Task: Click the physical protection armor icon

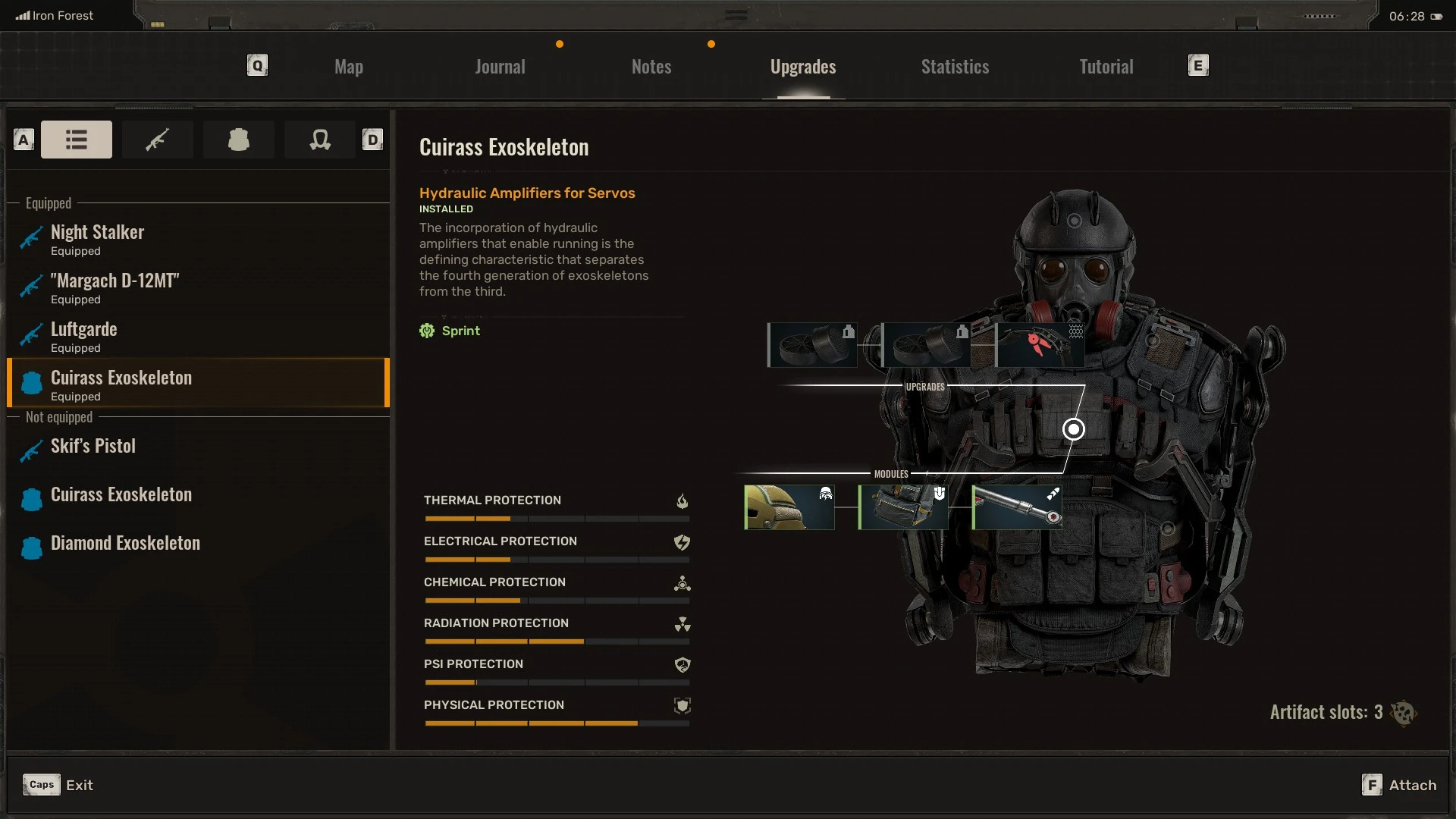Action: 682,705
